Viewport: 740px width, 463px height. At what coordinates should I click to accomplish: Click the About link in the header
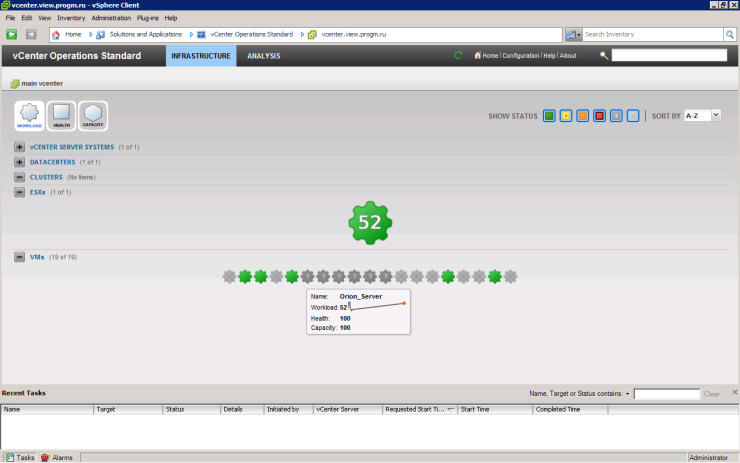click(568, 56)
